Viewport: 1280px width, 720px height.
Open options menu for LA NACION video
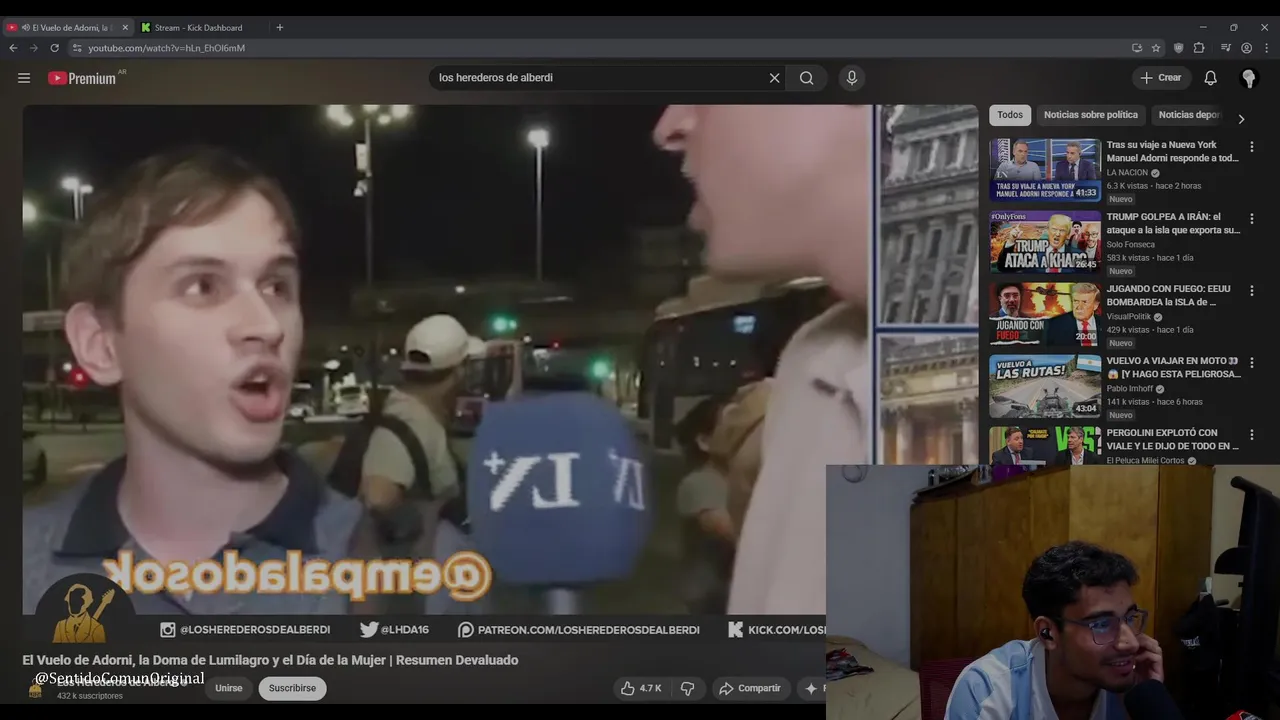[1251, 147]
